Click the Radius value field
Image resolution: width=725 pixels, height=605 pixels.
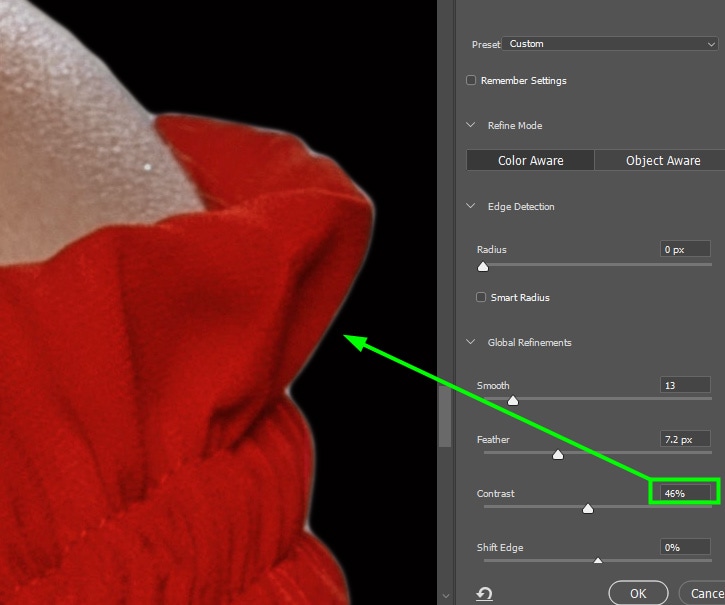pos(685,249)
